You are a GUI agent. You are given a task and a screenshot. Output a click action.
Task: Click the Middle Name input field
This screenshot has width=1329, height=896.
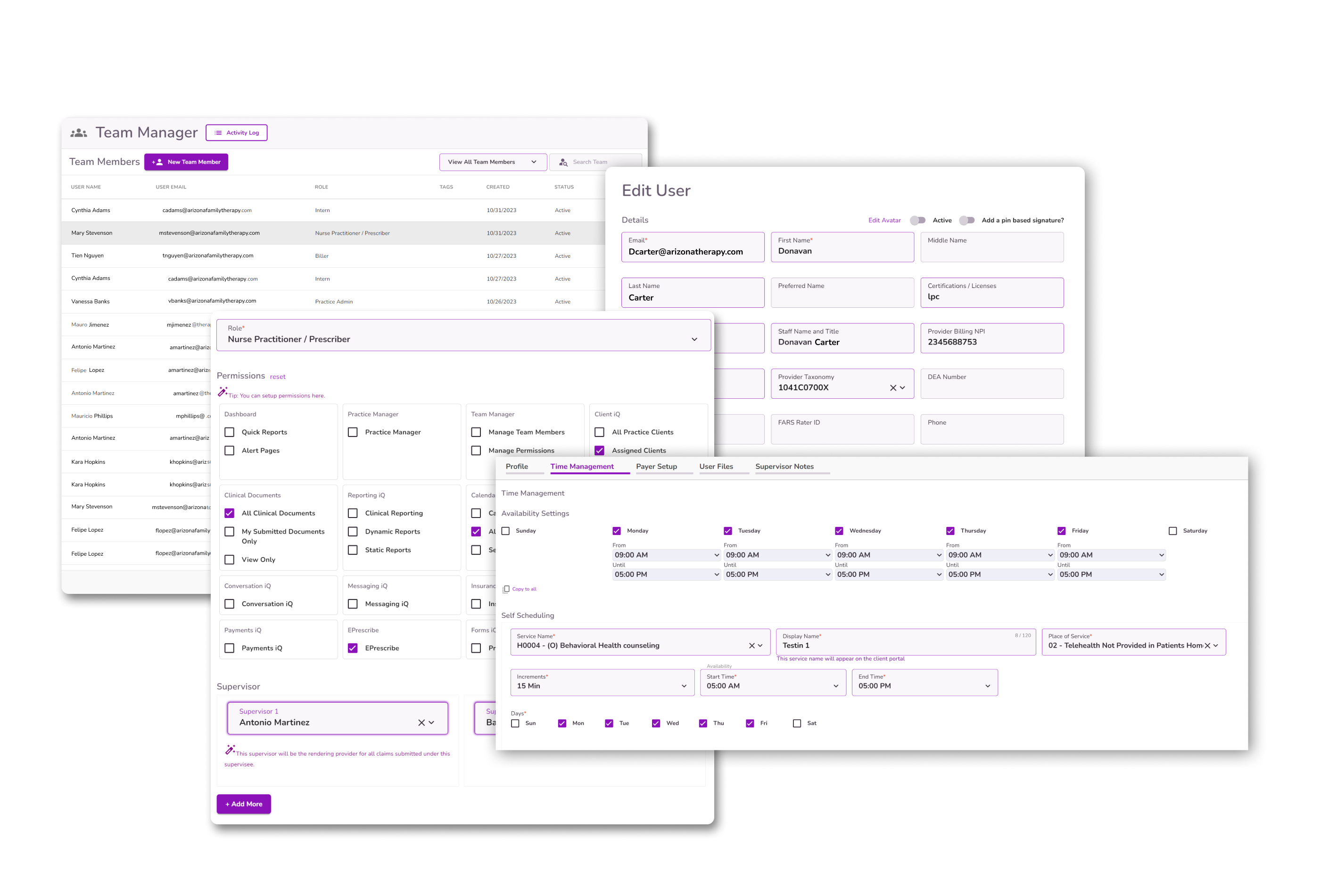click(x=992, y=251)
